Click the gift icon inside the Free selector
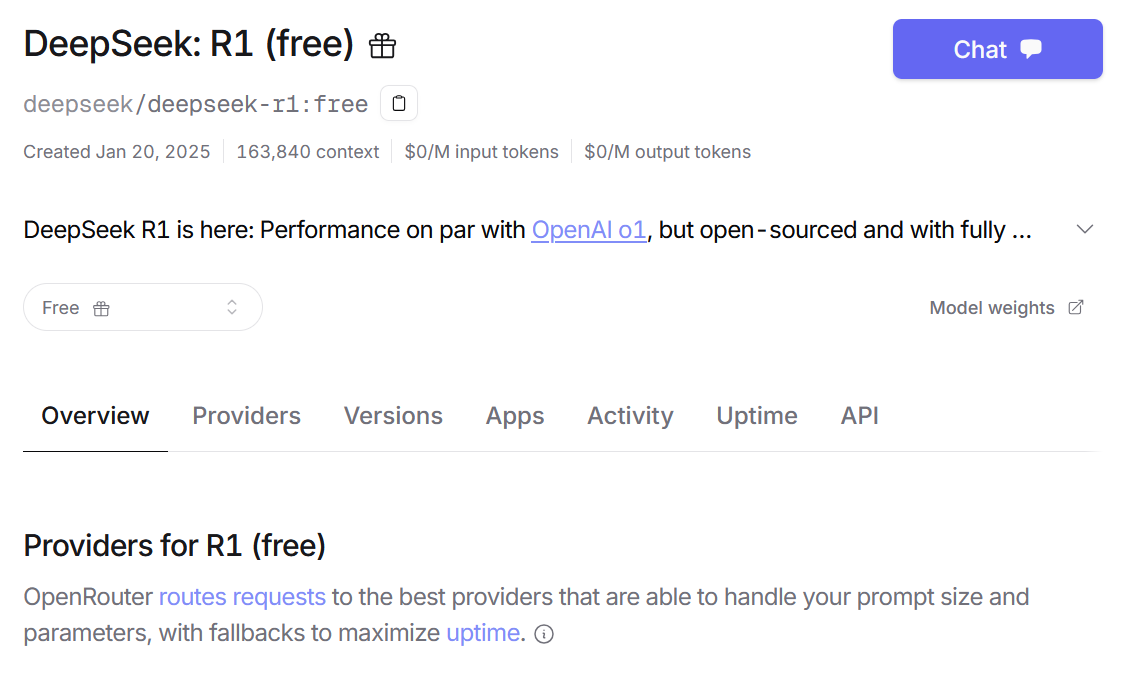The height and width of the screenshot is (674, 1148). coord(101,309)
